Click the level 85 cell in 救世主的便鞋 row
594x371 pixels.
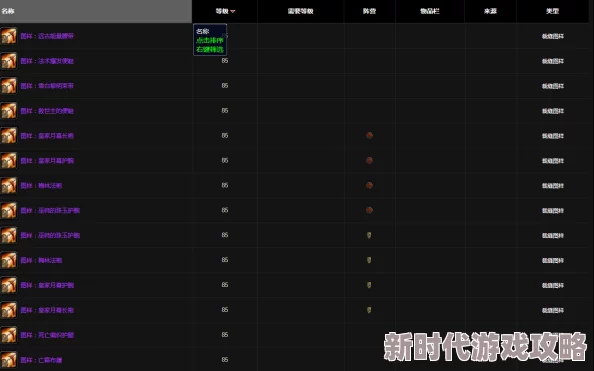tap(225, 111)
